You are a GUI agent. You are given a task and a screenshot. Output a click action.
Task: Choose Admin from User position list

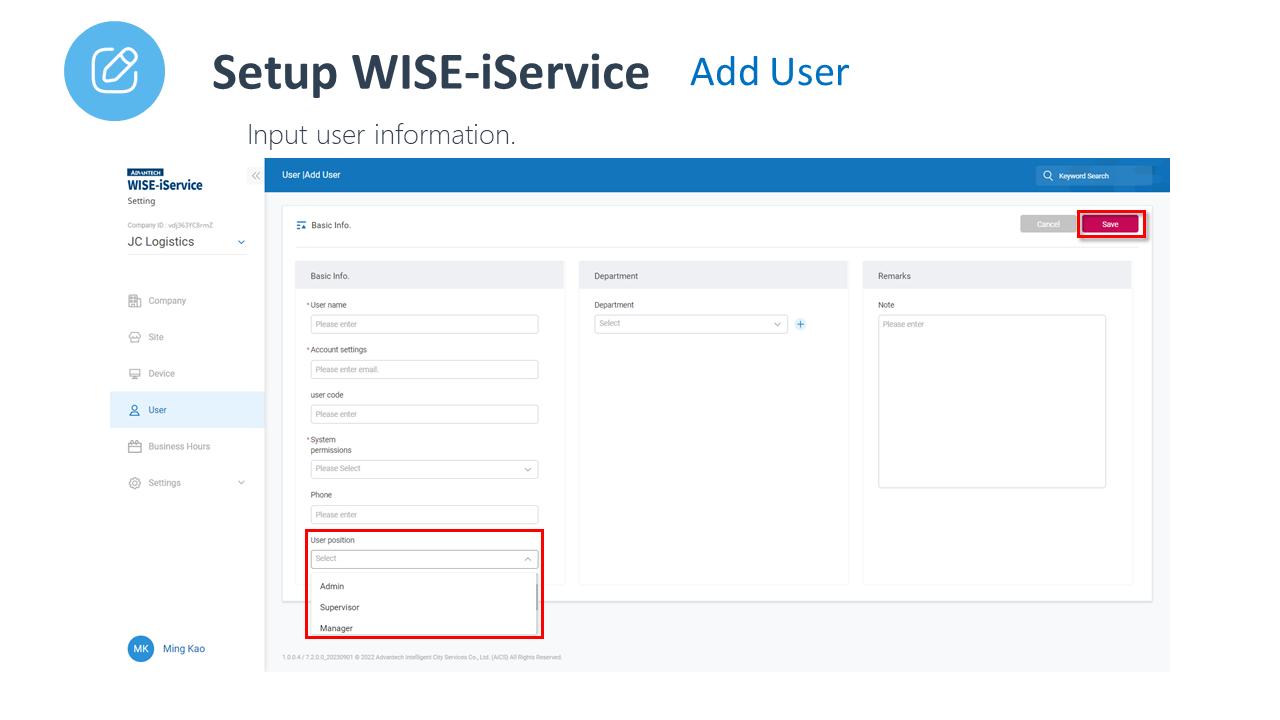click(x=332, y=587)
